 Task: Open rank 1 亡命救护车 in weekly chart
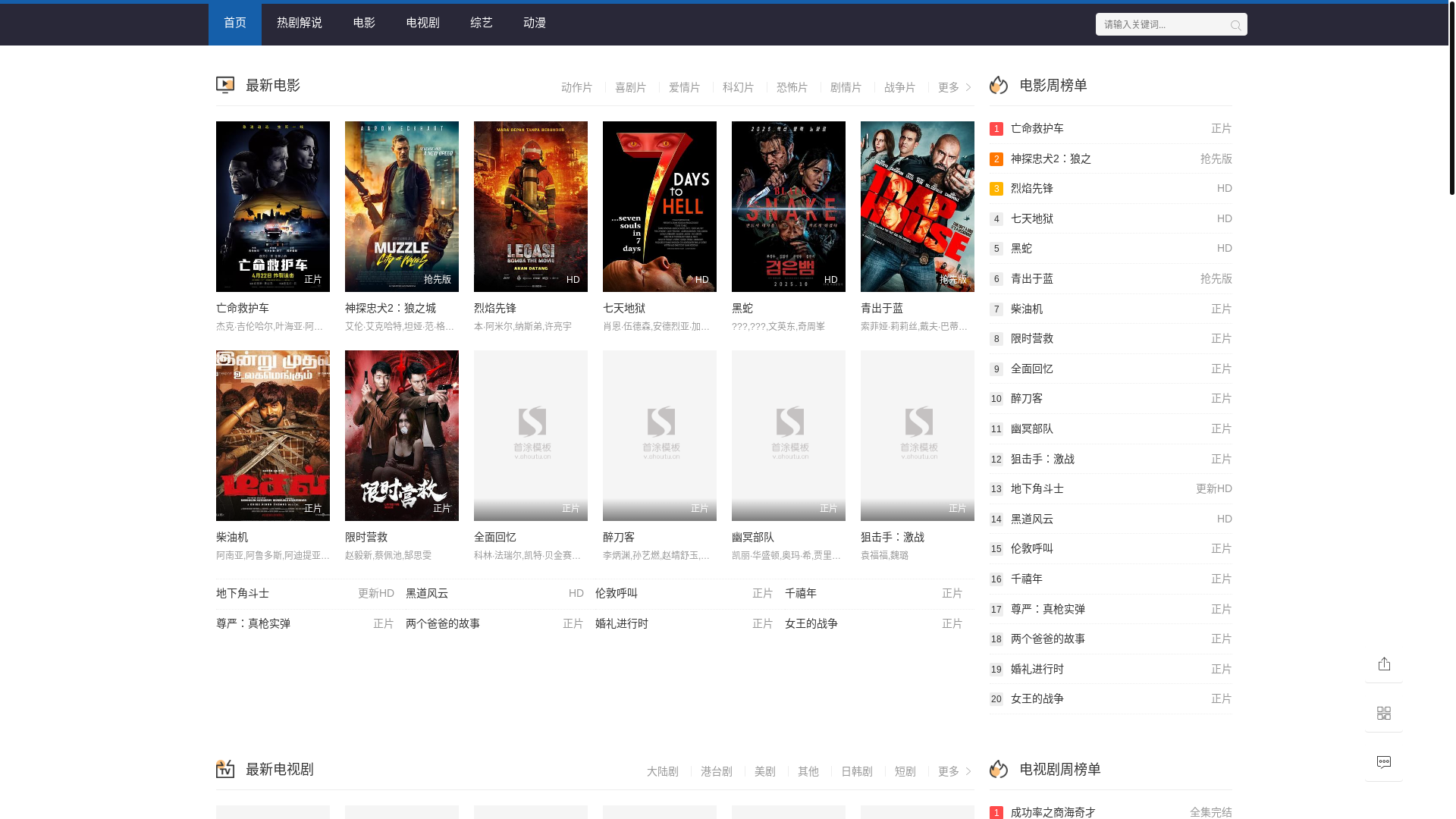1111,129
